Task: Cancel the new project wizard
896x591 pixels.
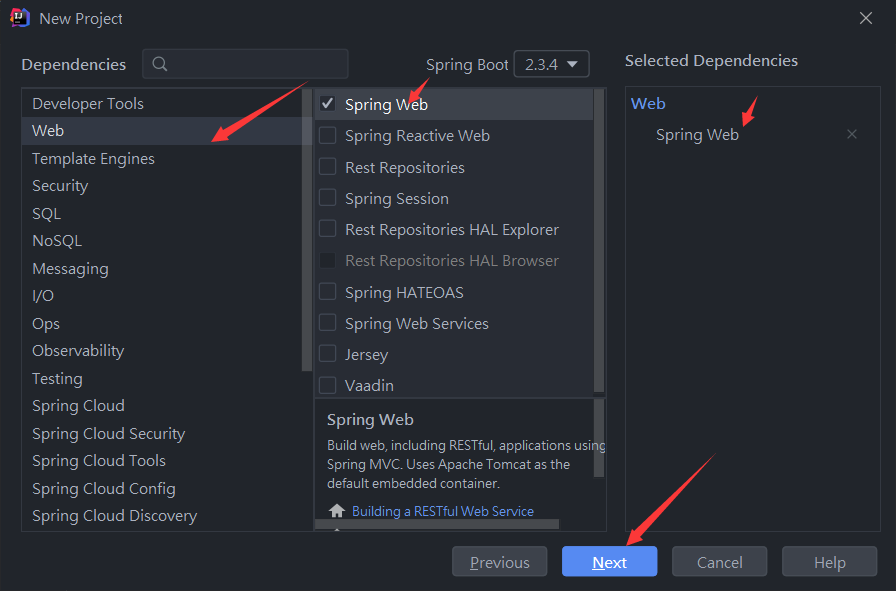Action: [719, 562]
